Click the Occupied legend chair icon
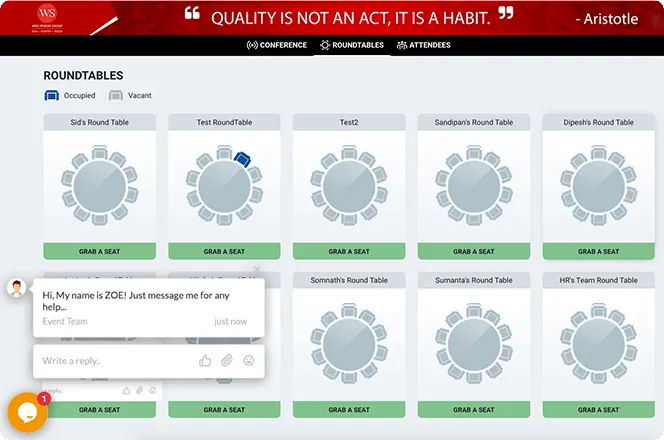 [52, 95]
